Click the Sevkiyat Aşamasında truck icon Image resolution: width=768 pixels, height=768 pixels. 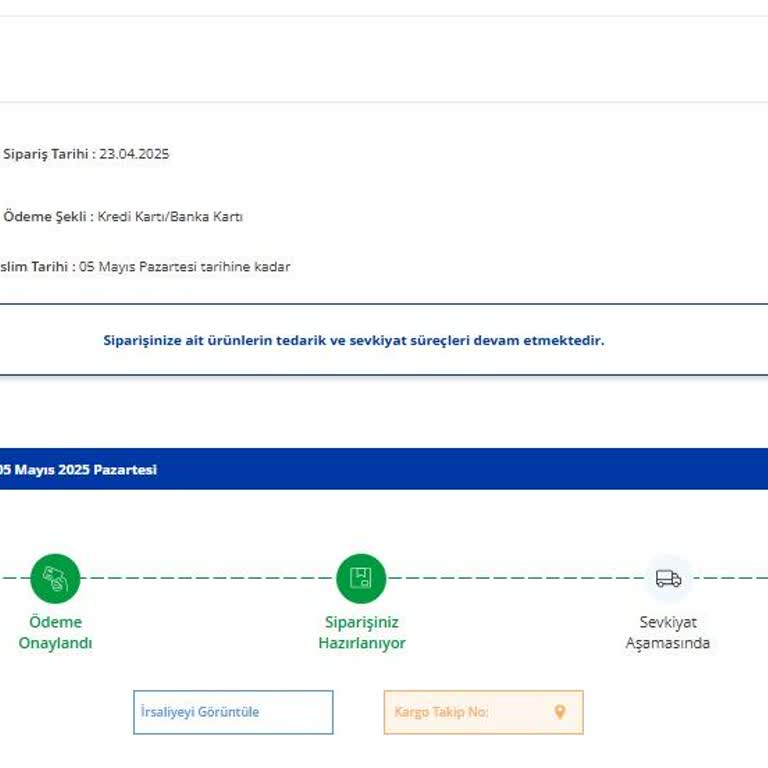tap(668, 578)
